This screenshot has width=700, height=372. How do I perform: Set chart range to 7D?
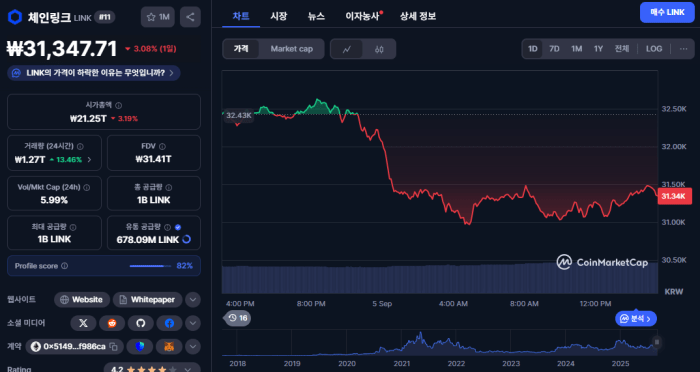coord(554,49)
